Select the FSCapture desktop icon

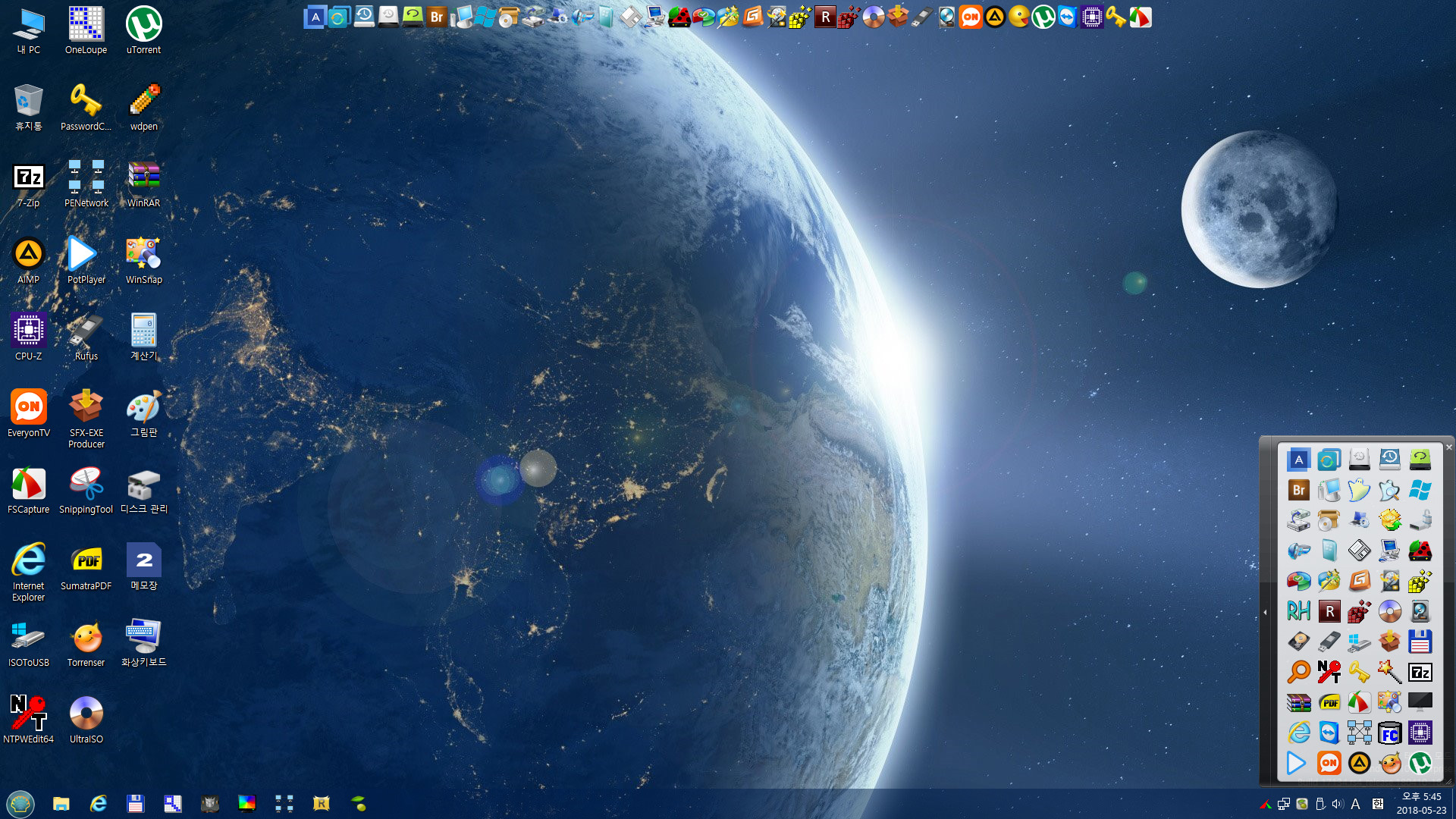click(x=29, y=491)
